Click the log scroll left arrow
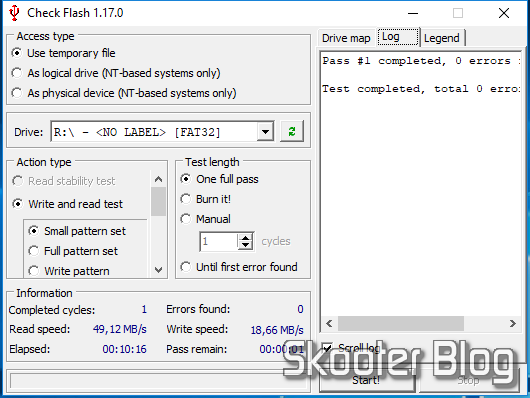530x398 pixels. tap(329, 324)
